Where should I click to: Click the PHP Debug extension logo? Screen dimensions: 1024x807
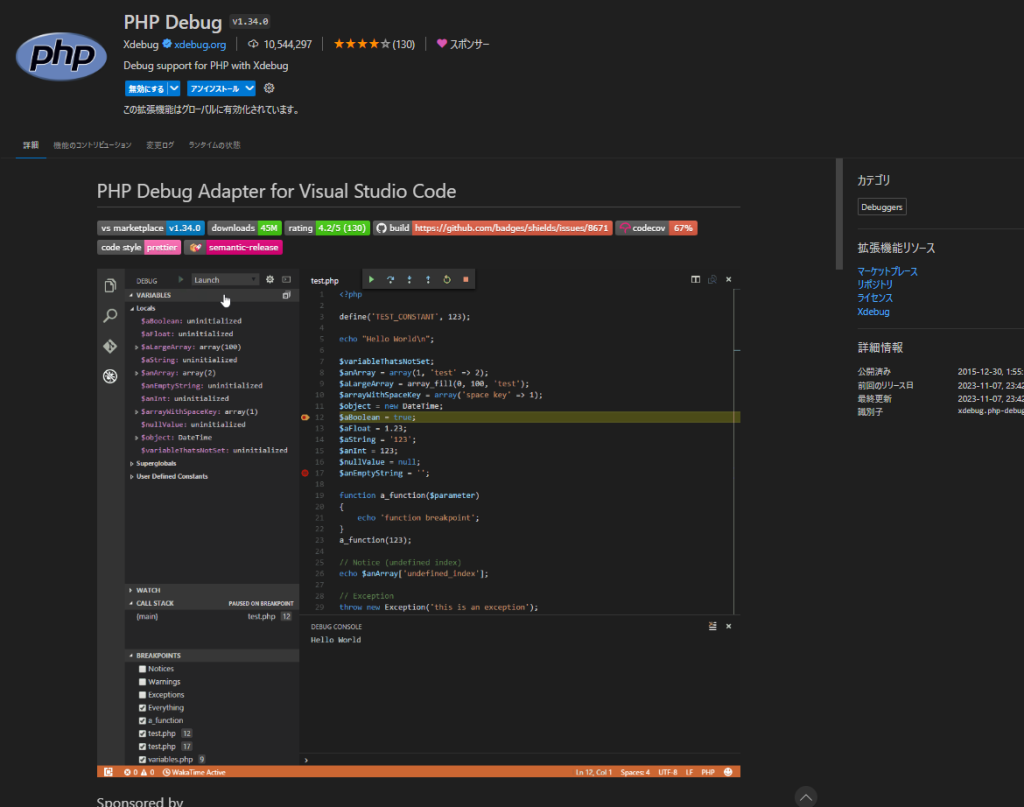(61, 56)
